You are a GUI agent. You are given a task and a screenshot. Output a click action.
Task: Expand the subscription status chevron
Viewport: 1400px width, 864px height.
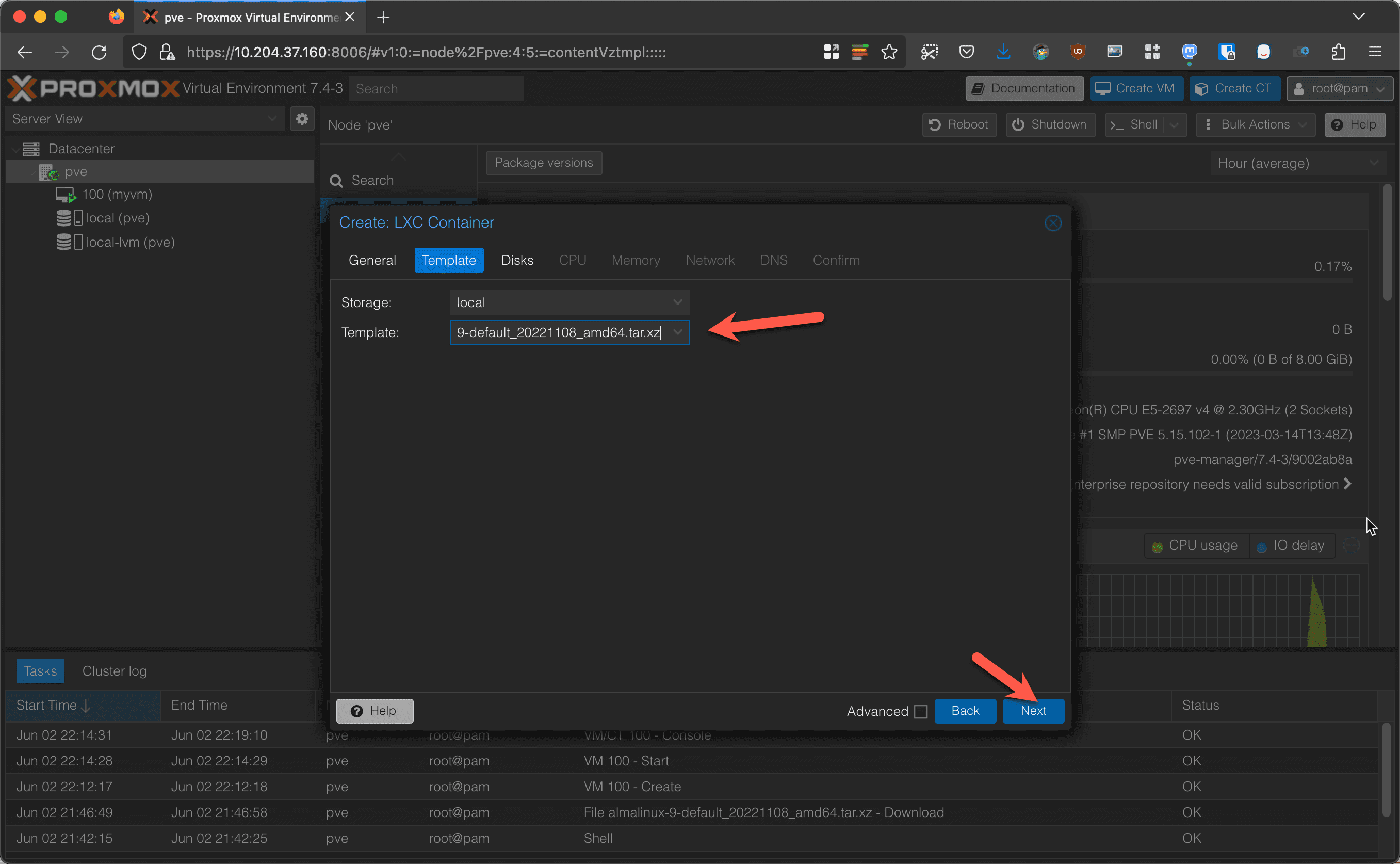tap(1347, 484)
